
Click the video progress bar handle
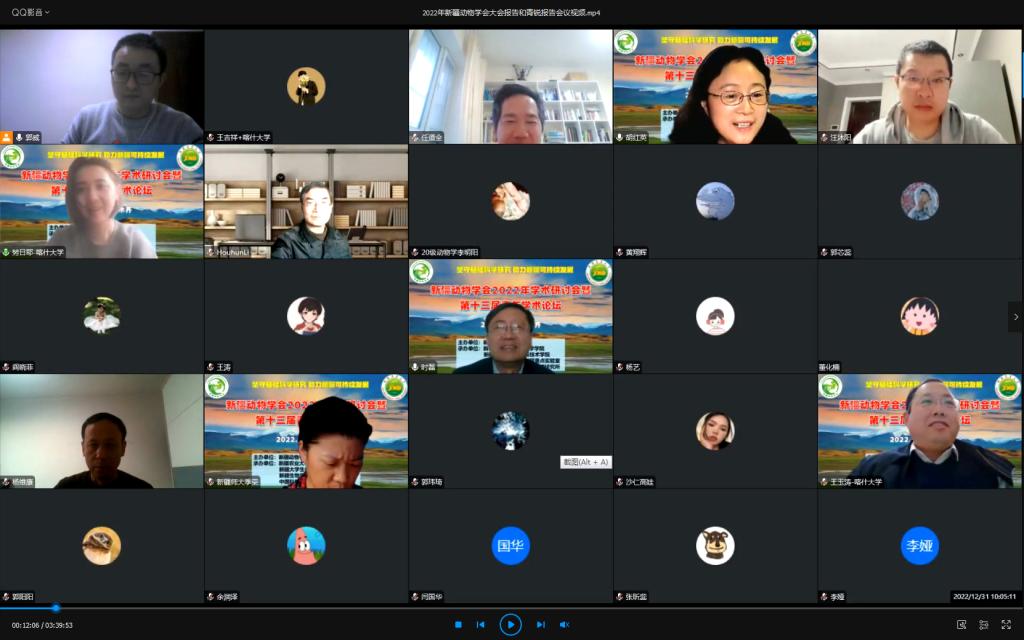click(56, 608)
